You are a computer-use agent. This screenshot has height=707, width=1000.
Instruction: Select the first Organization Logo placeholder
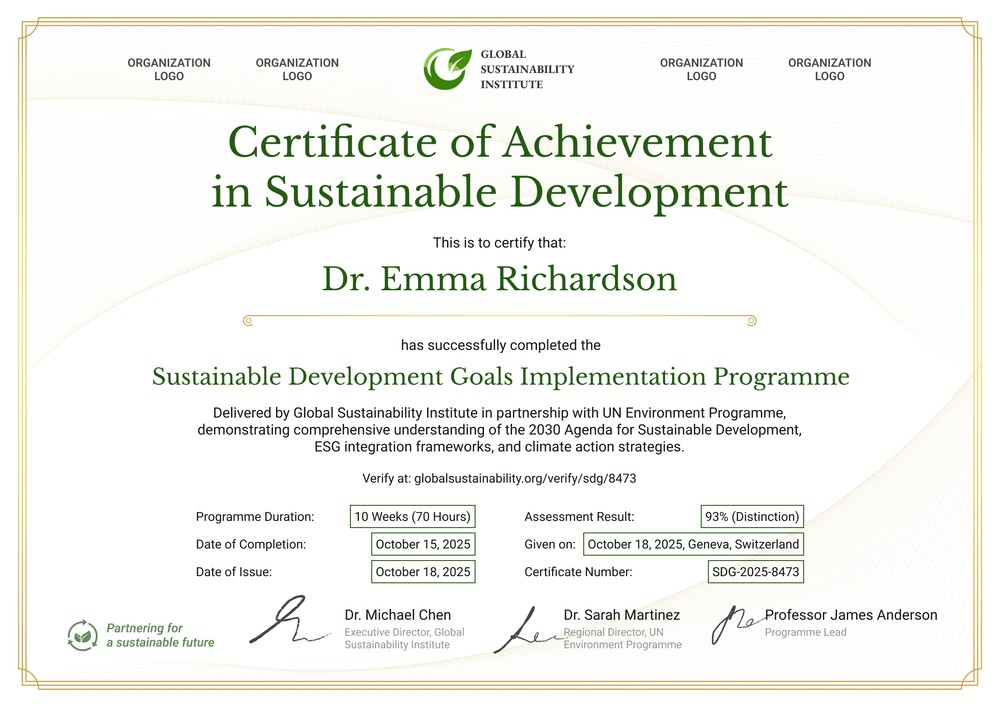tap(168, 69)
